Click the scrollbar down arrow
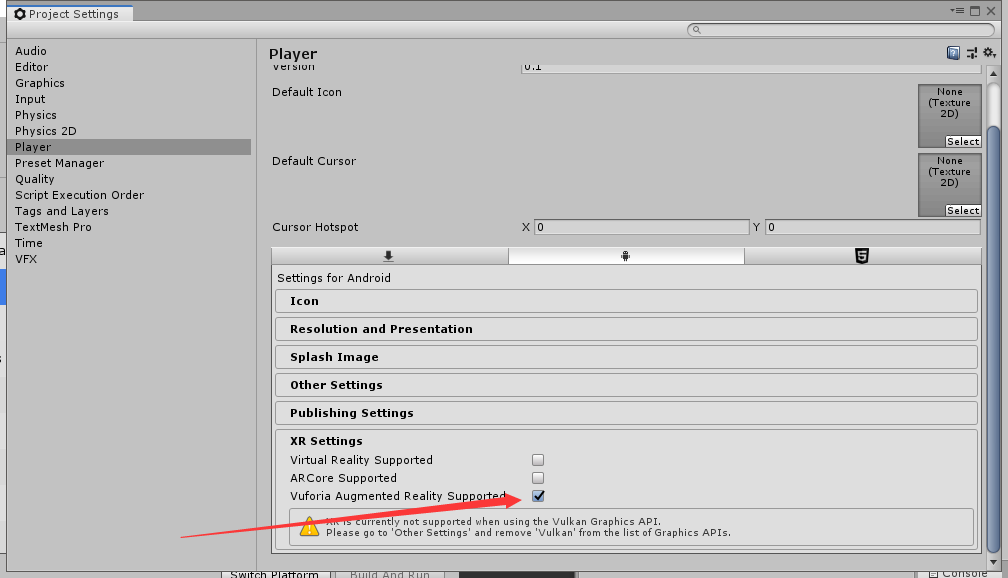The height and width of the screenshot is (578, 1008). coord(993,562)
